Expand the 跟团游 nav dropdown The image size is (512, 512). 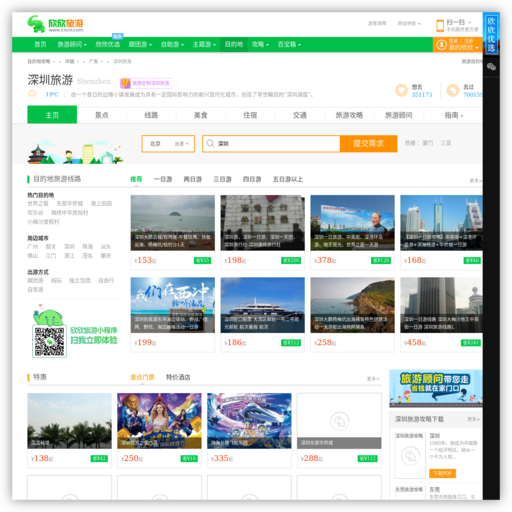pyautogui.click(x=140, y=44)
